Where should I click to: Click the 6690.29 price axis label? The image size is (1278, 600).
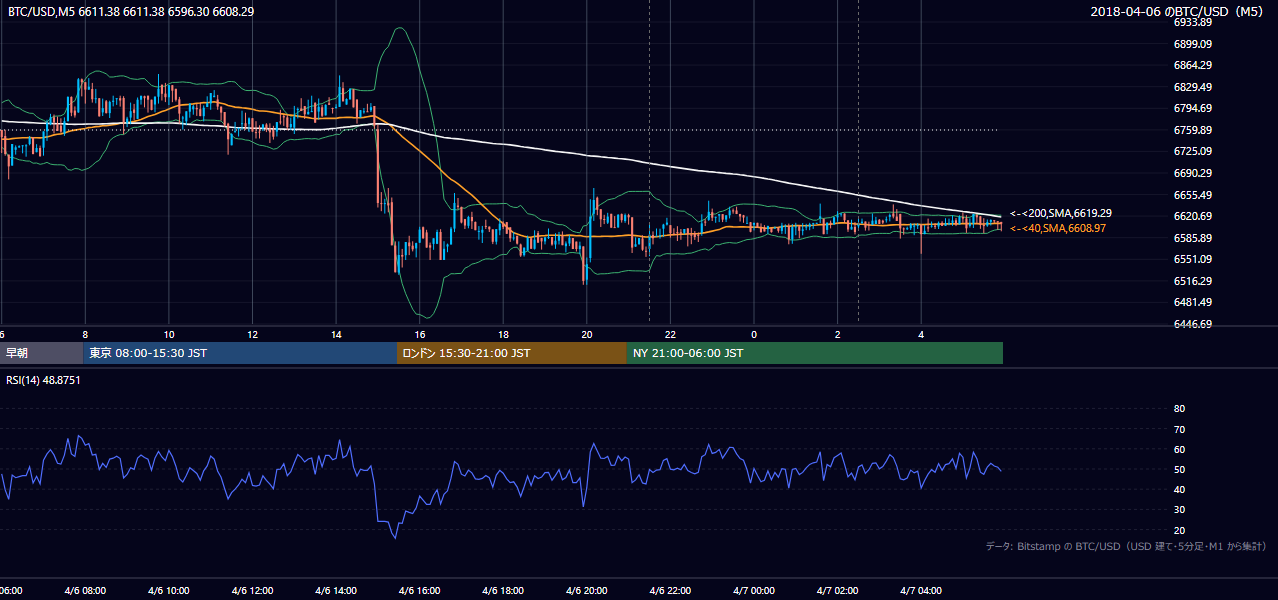[1193, 173]
